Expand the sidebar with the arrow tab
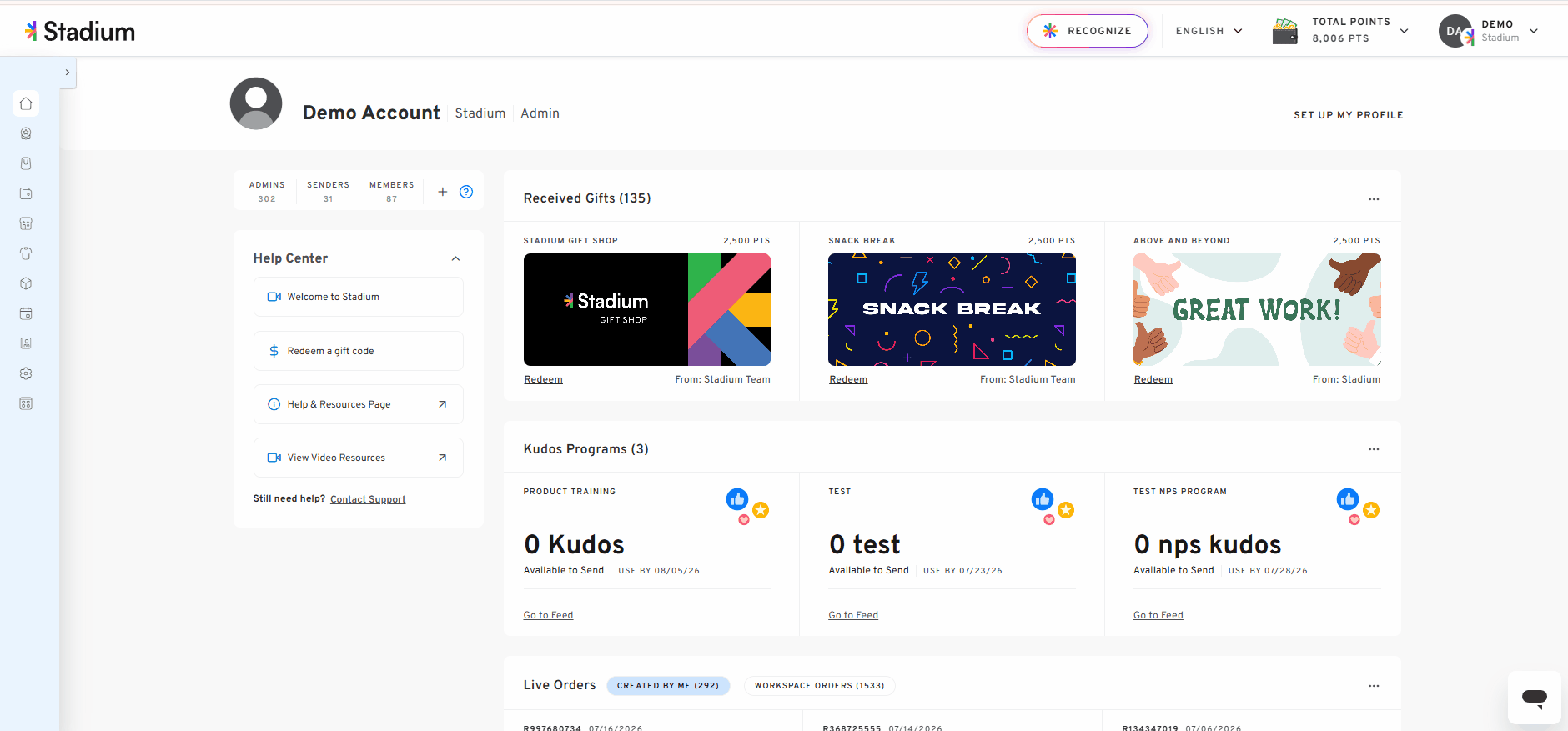The height and width of the screenshot is (731, 1568). coord(68,73)
